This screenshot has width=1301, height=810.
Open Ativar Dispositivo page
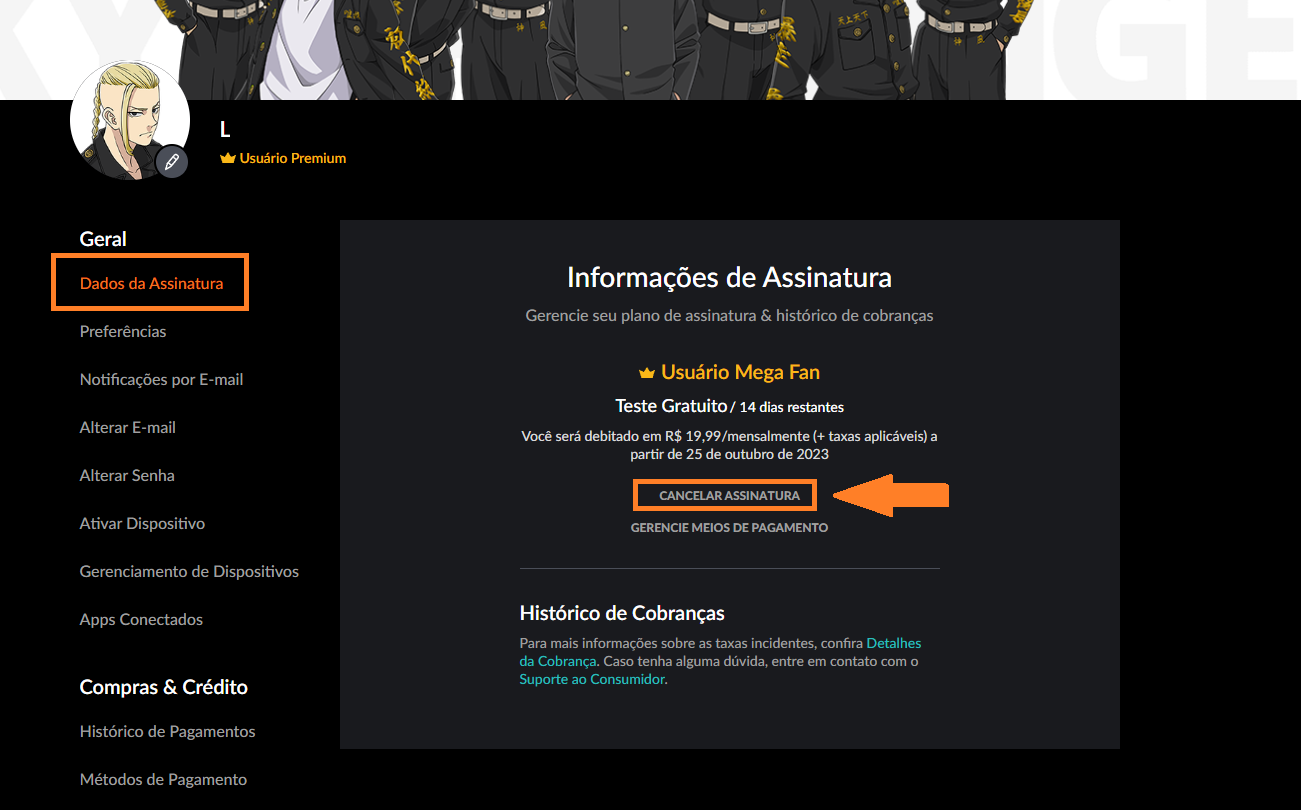pos(142,523)
